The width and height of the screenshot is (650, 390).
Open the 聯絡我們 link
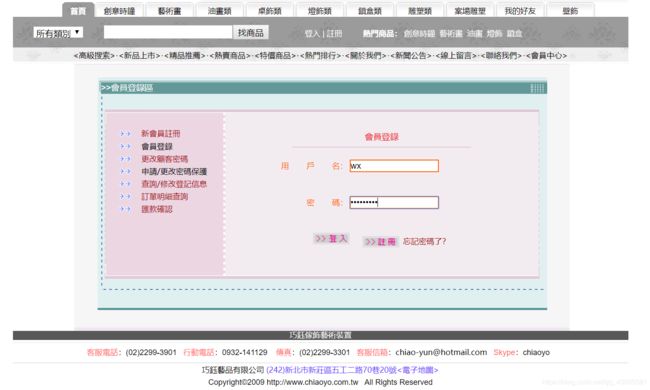tap(501, 56)
